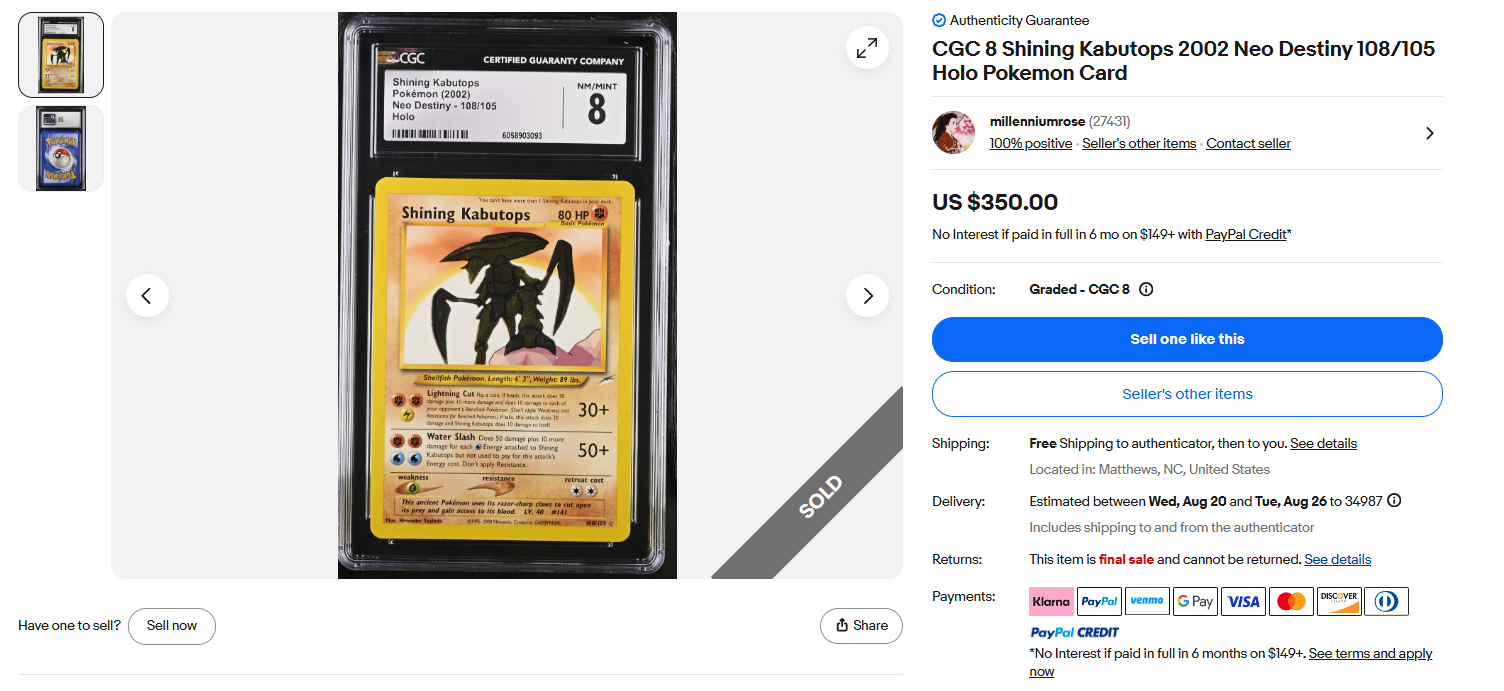
Task: Expand the image to full screen
Action: tap(867, 47)
